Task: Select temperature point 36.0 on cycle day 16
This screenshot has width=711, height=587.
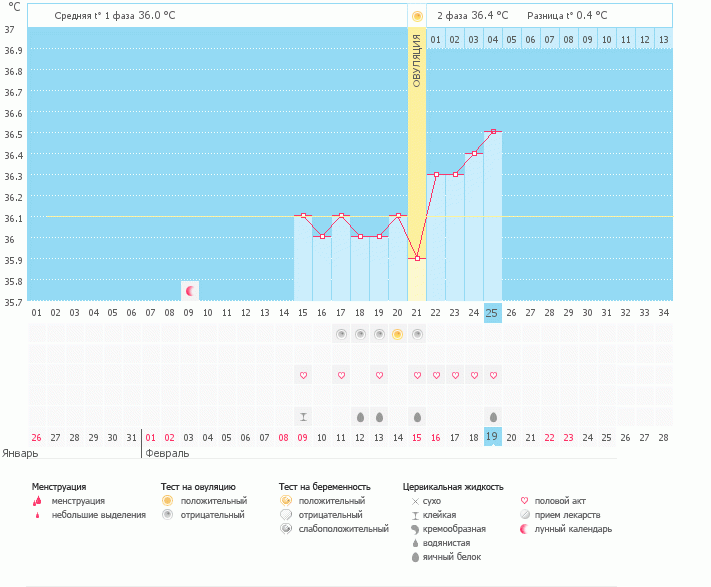Action: 322,237
